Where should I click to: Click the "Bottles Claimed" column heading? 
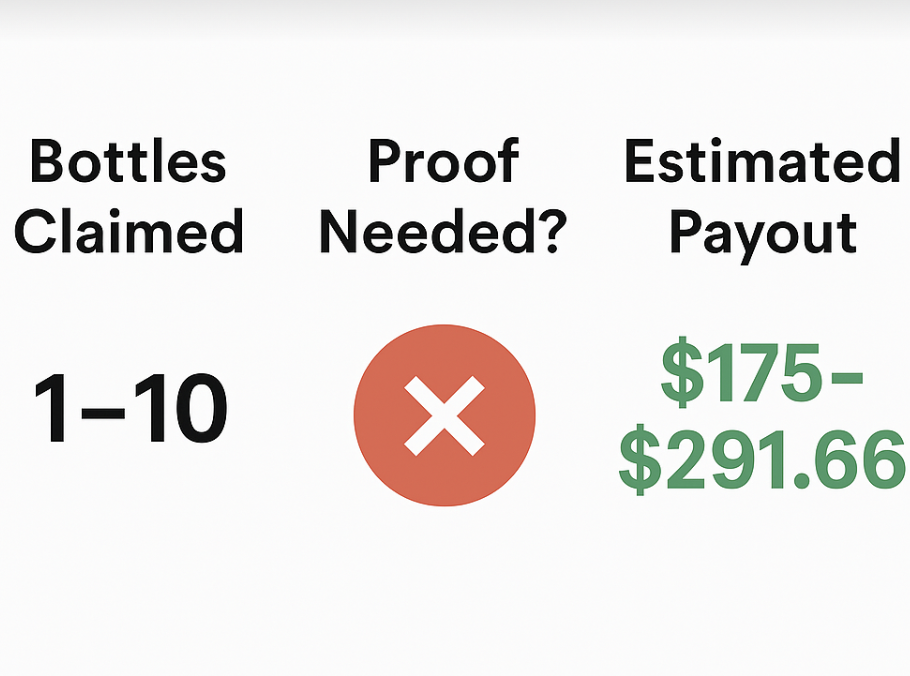[x=128, y=197]
